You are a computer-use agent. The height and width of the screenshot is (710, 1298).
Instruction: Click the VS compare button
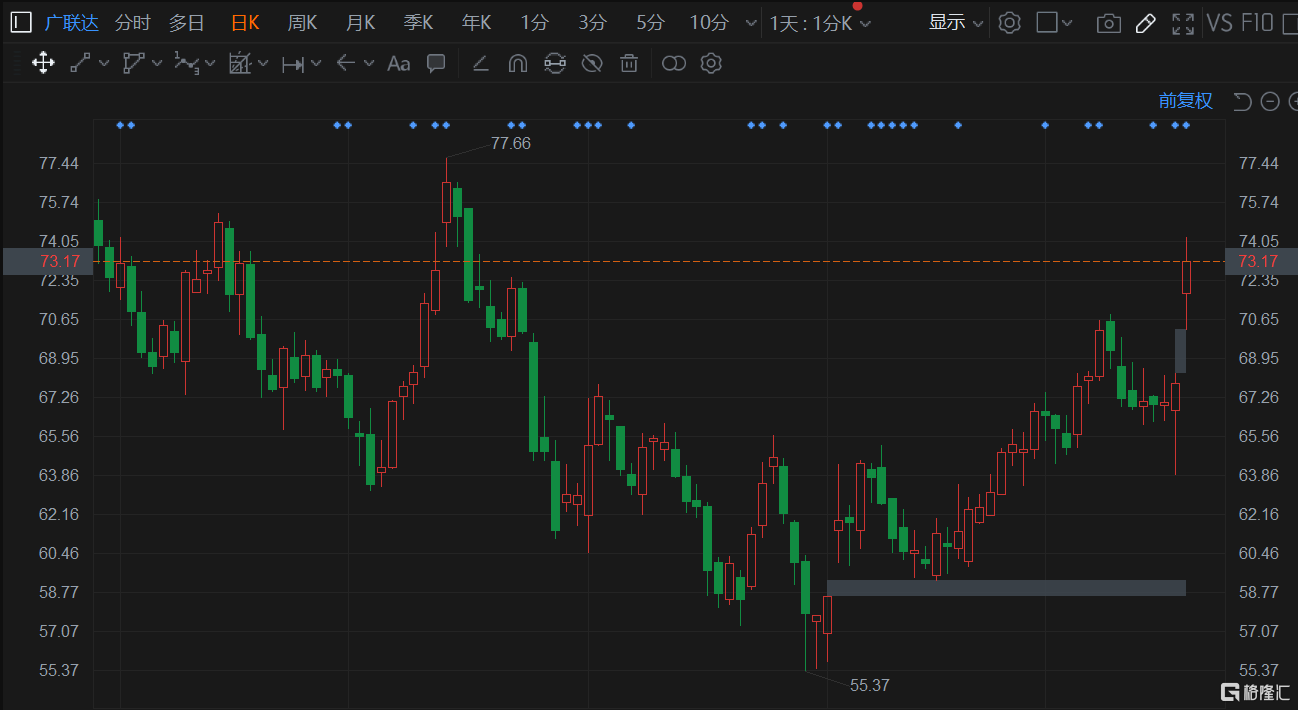pos(1220,22)
